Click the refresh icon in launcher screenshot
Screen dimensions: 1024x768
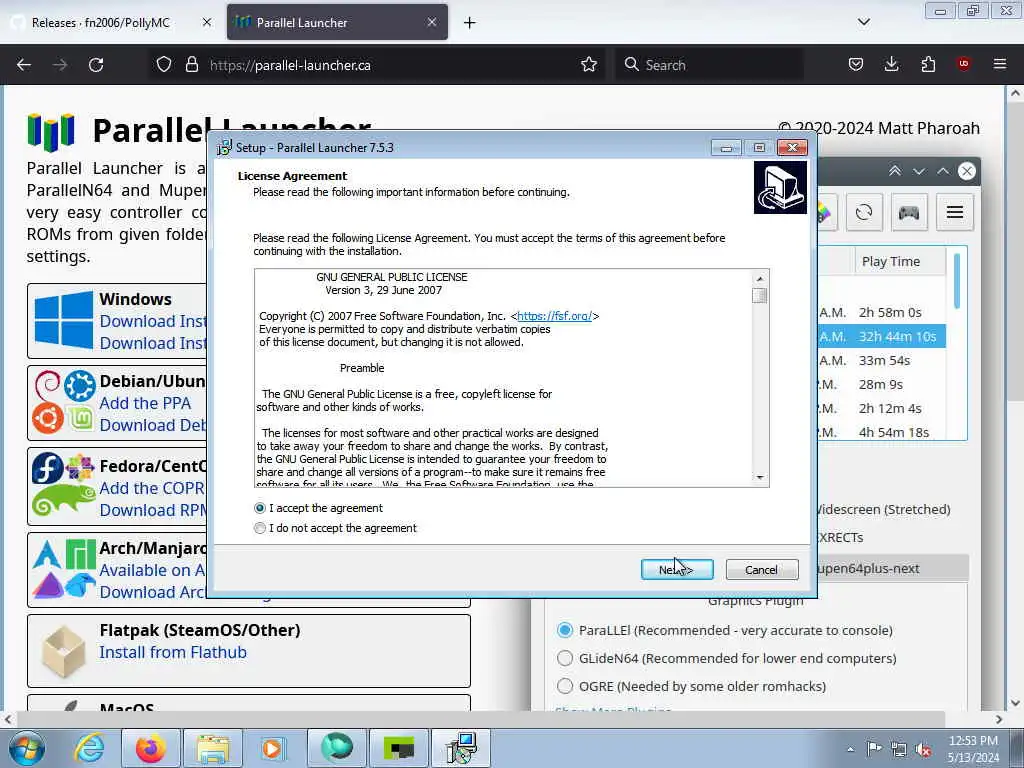(x=864, y=212)
